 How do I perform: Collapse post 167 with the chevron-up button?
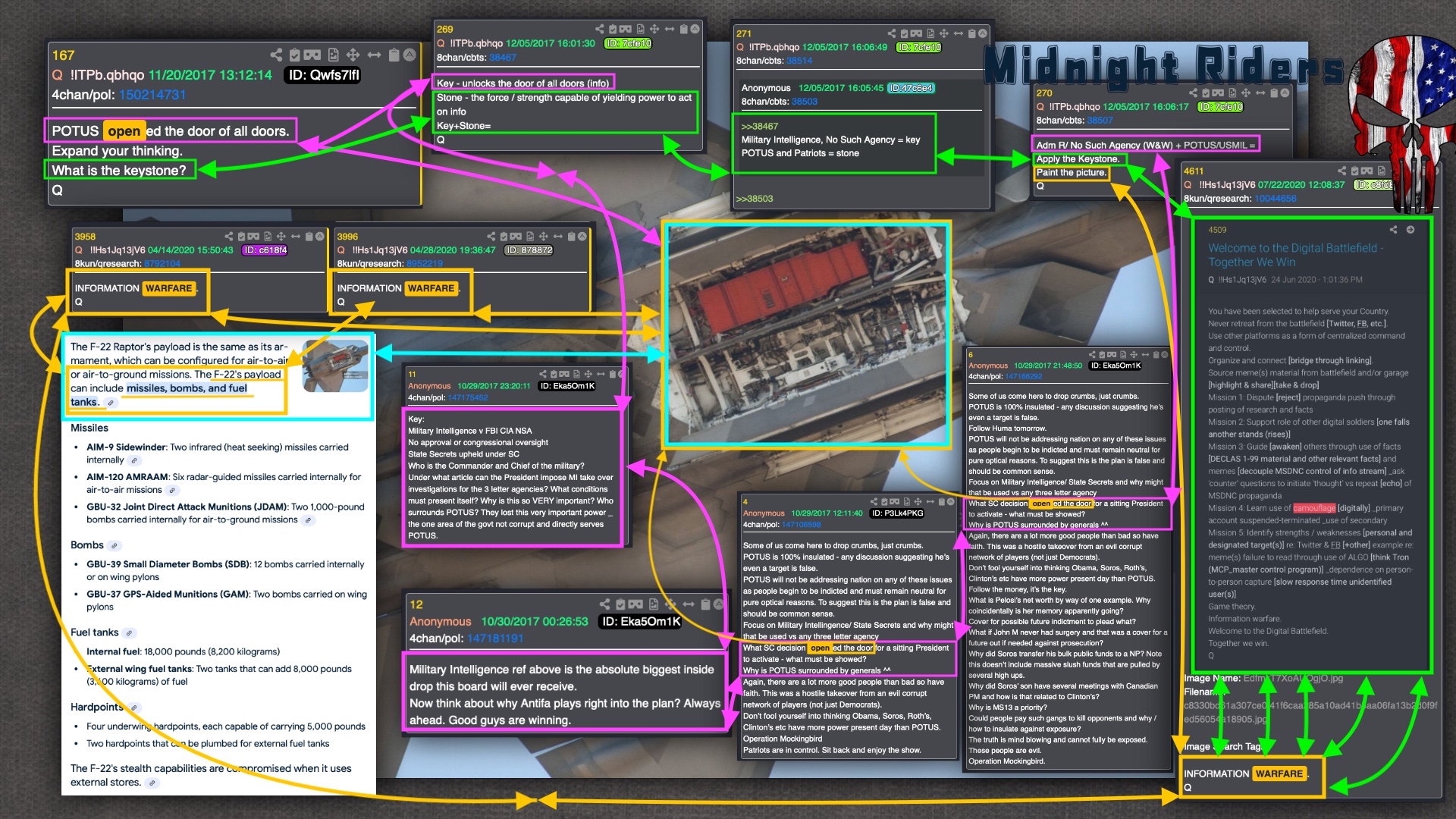[409, 55]
